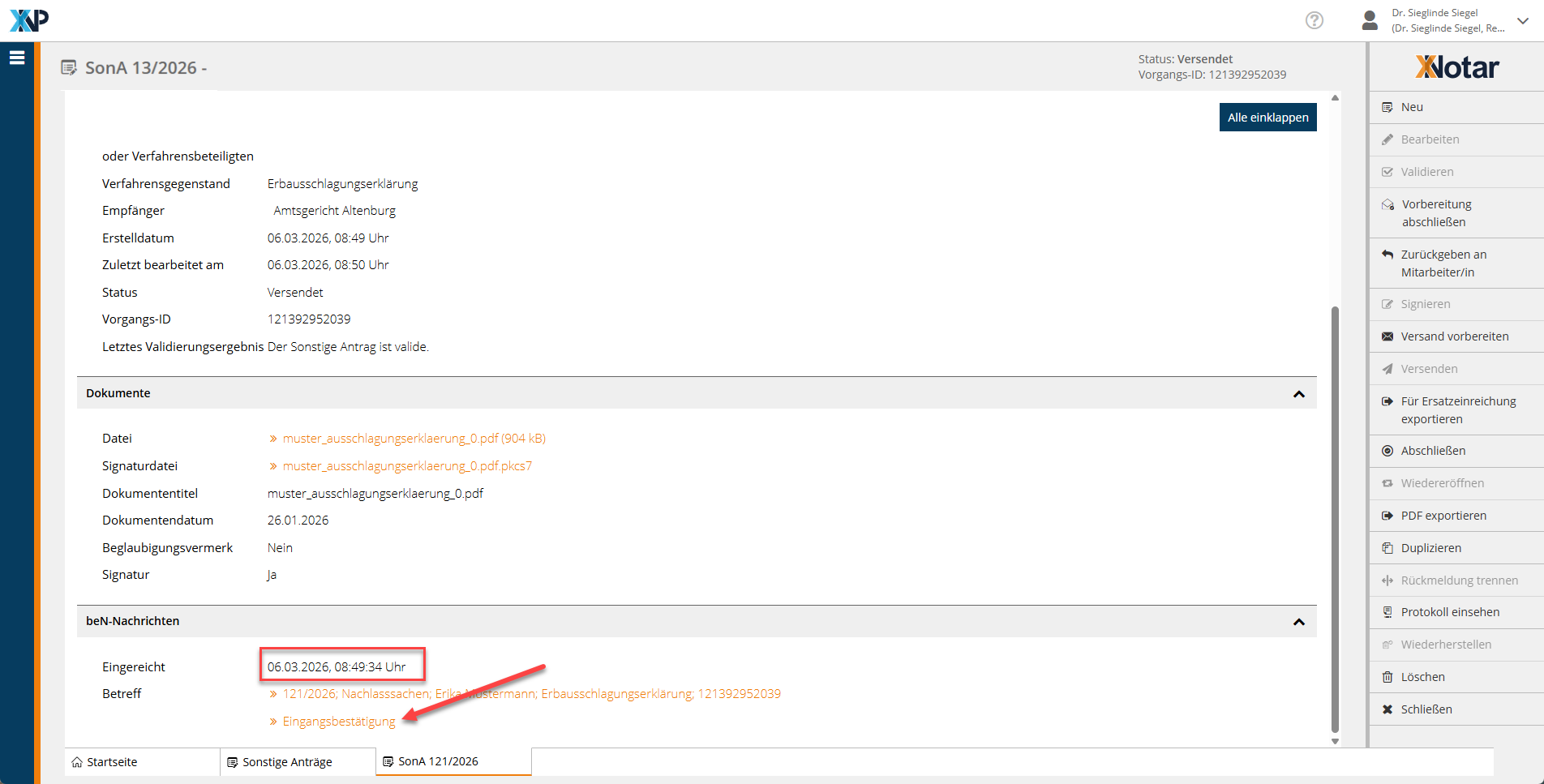
Task: Expand the user account dropdown arrow
Action: click(x=1523, y=21)
